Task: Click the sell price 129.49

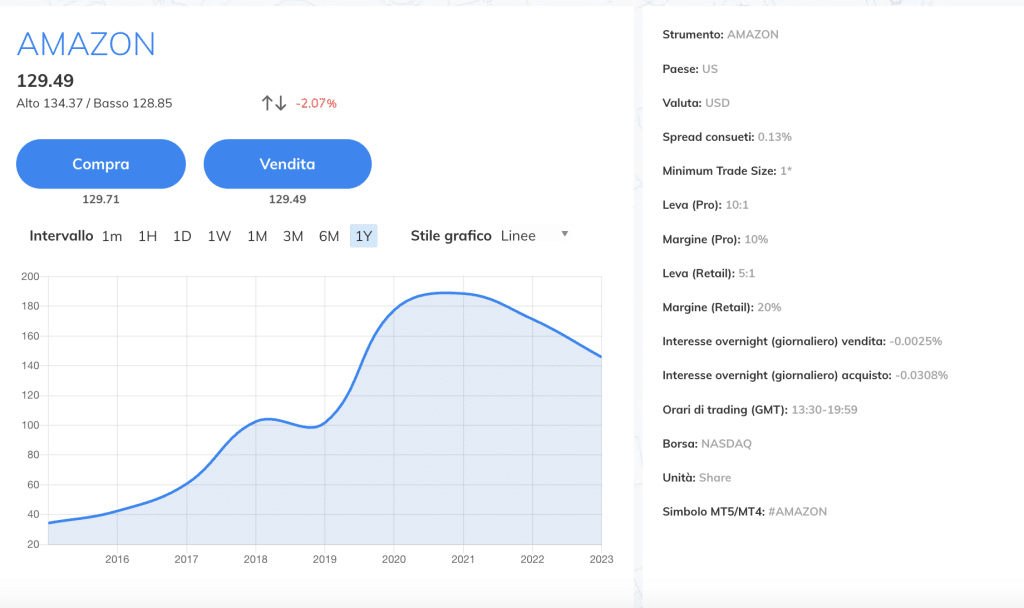Action: point(287,198)
